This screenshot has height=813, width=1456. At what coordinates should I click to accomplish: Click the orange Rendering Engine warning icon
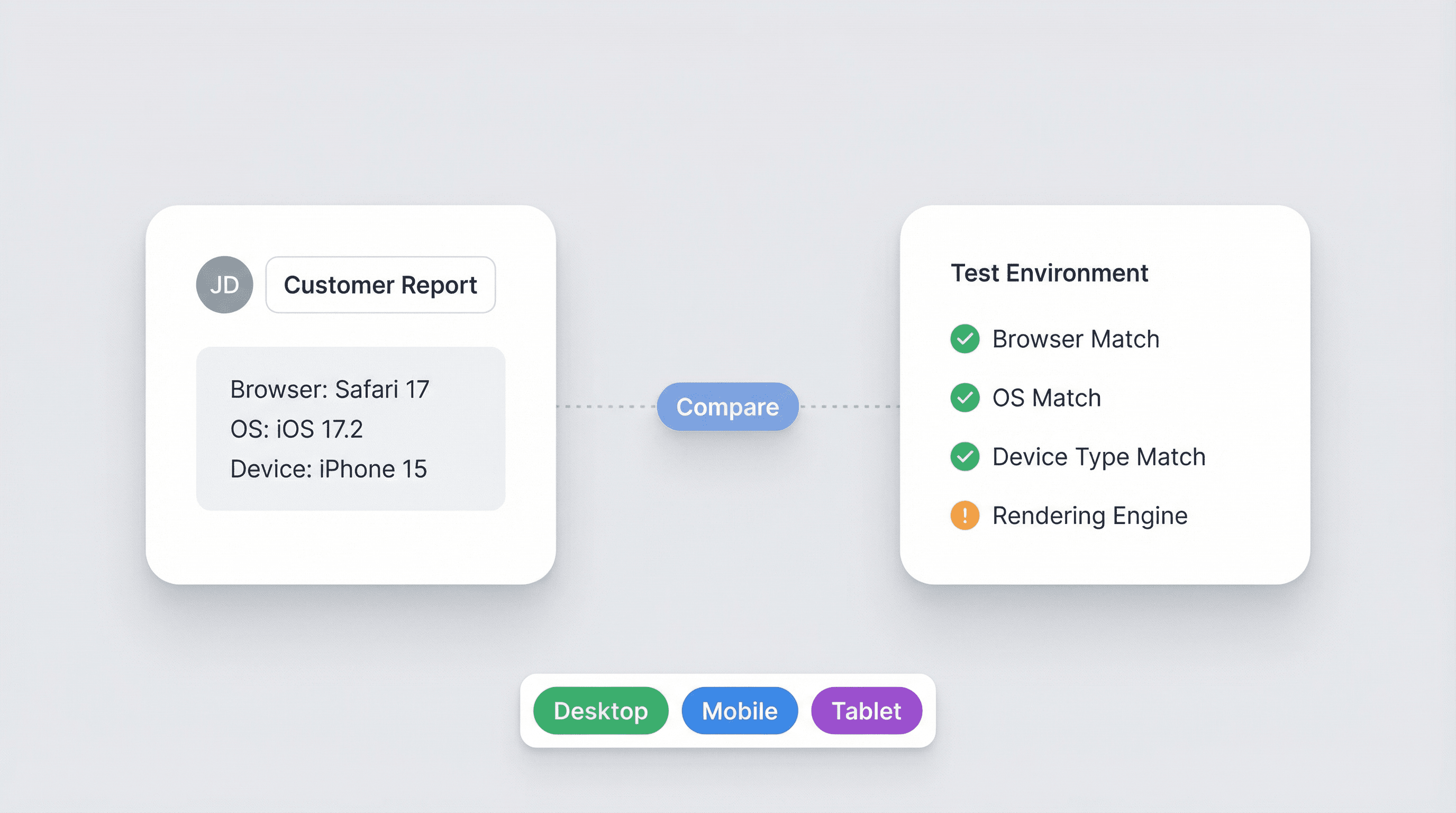[965, 515]
